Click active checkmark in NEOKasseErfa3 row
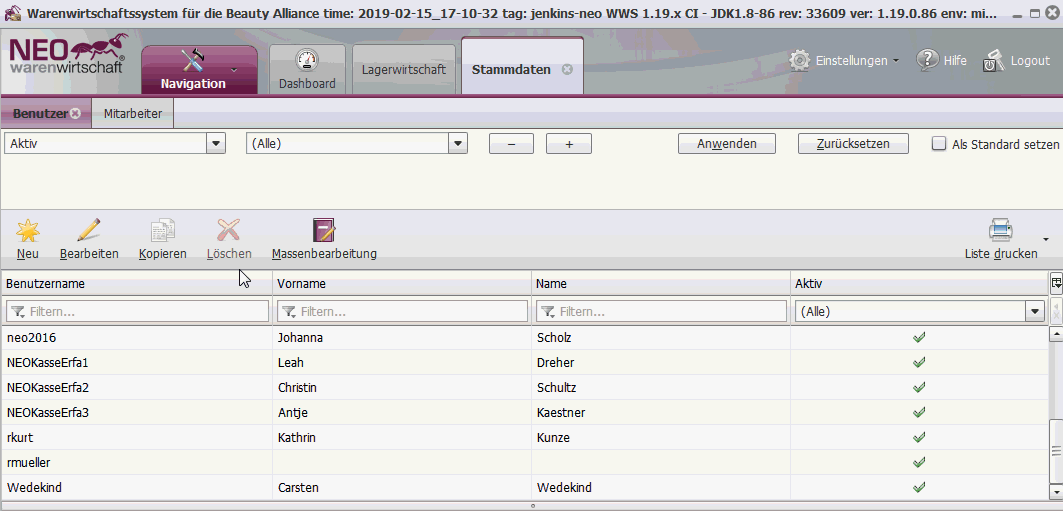 [919, 412]
